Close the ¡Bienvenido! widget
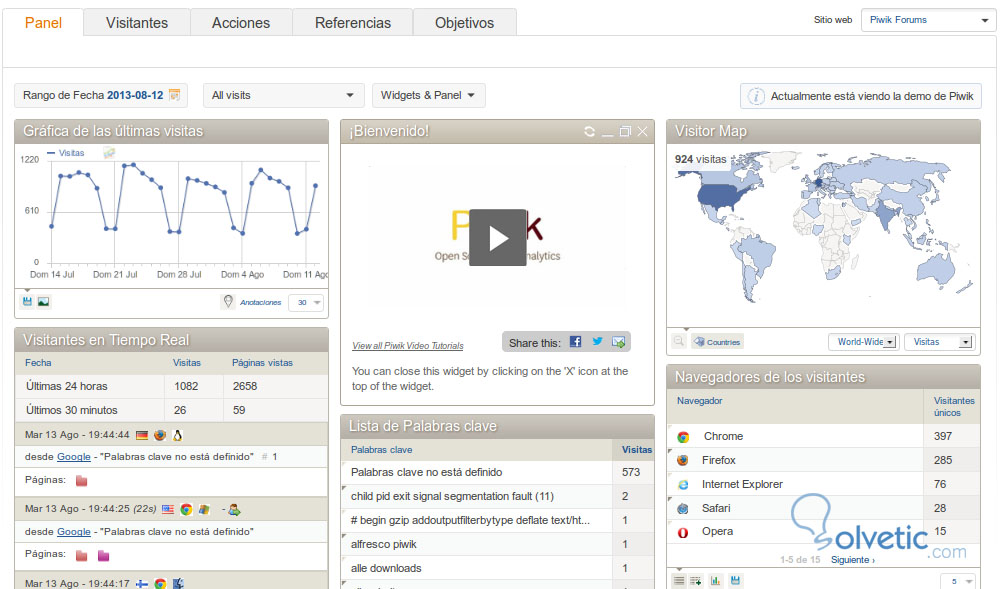The width and height of the screenshot is (1003, 589). 642,131
